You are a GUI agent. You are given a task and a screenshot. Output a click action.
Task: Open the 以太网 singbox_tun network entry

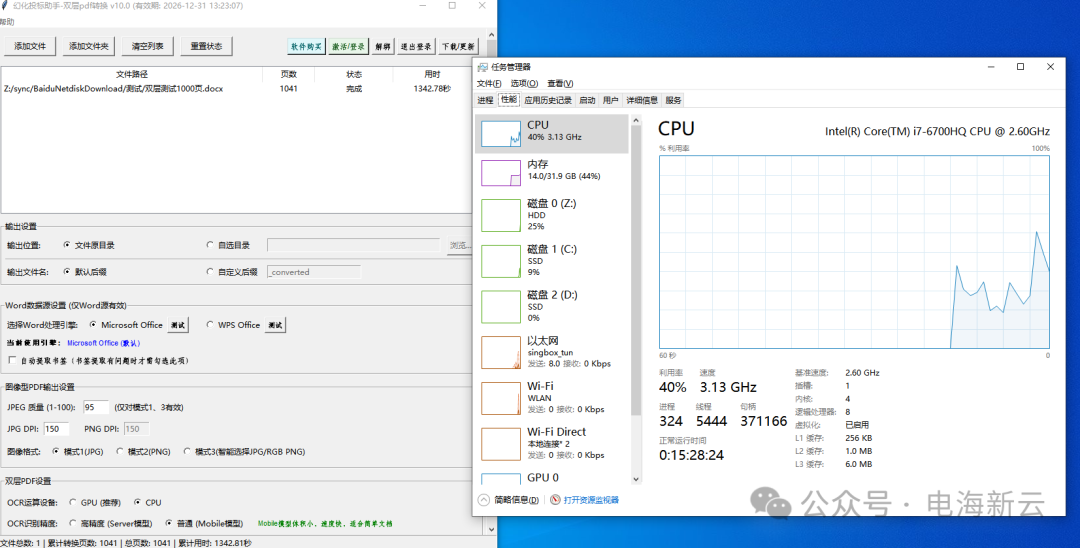pos(553,351)
